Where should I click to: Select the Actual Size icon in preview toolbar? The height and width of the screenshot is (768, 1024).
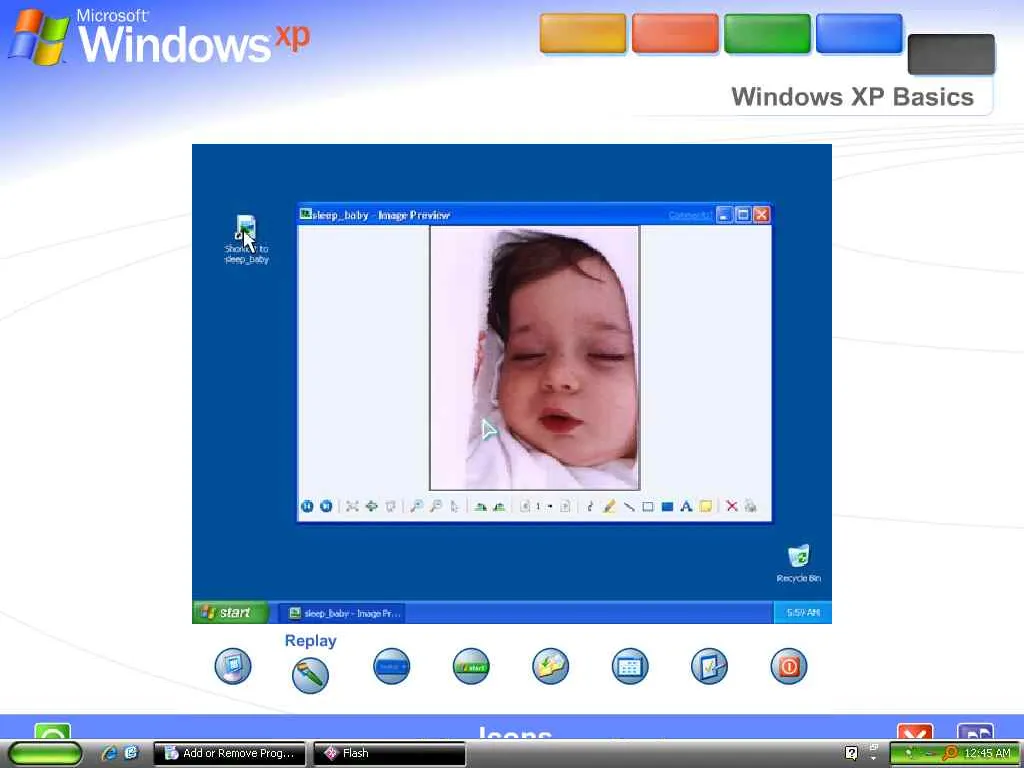[x=372, y=506]
